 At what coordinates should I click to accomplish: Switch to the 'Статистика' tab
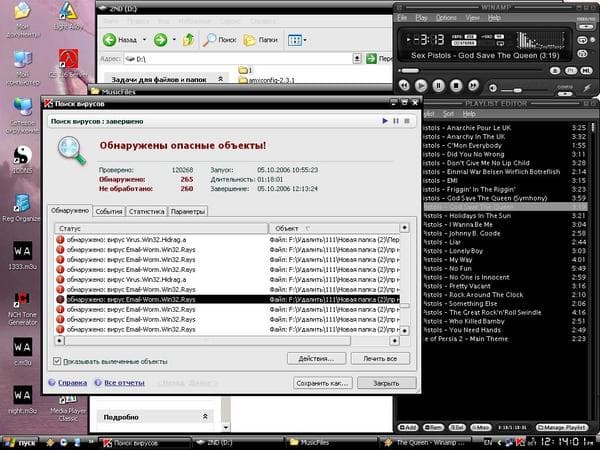pos(147,211)
